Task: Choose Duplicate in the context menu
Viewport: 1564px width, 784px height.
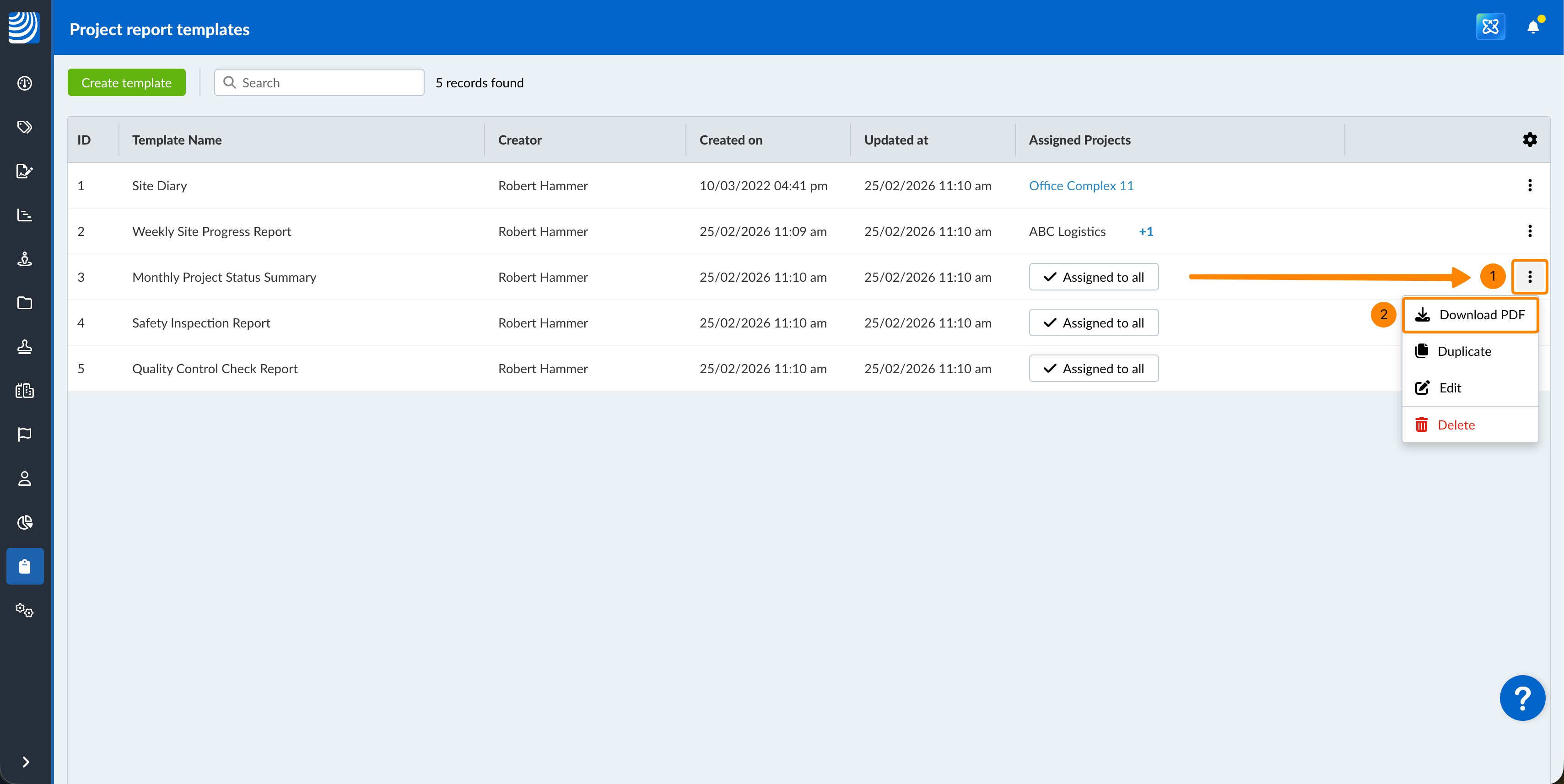Action: click(x=1463, y=351)
